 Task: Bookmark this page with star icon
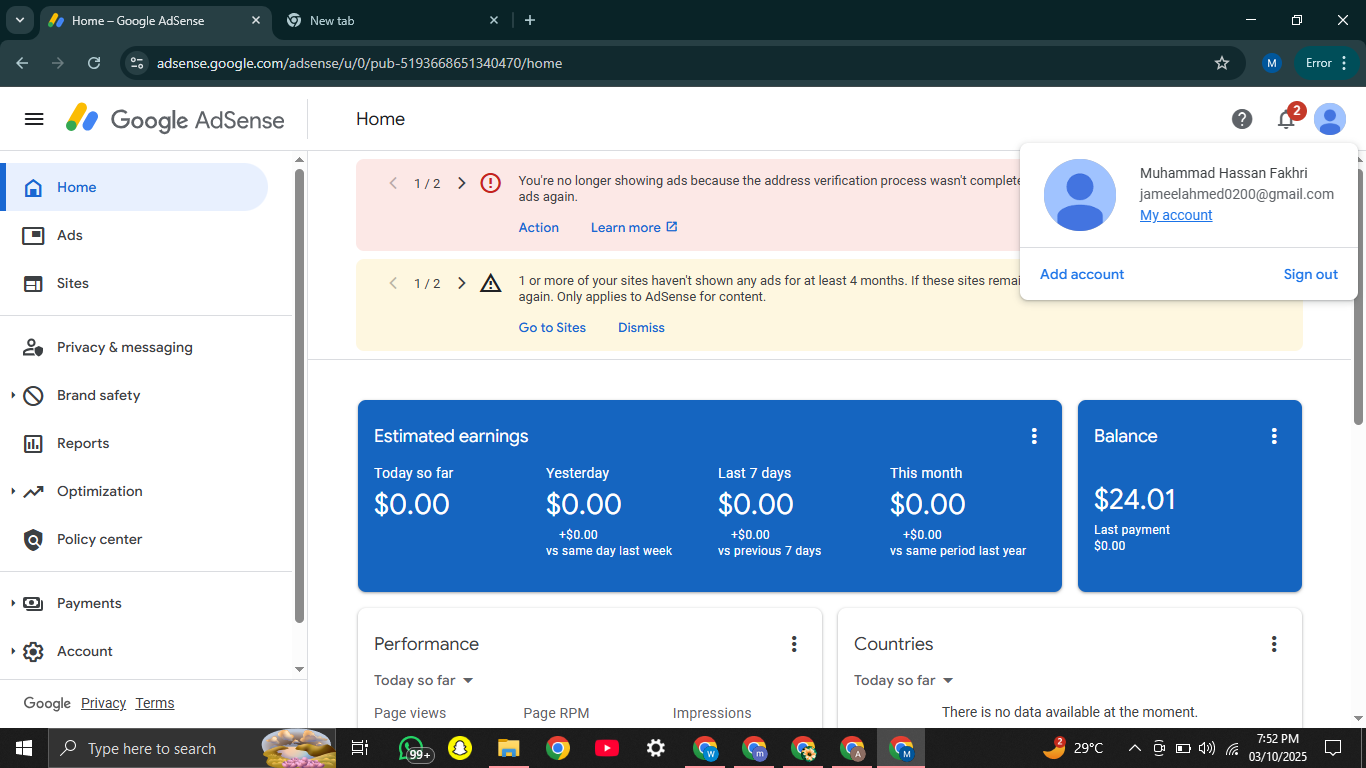[x=1222, y=63]
